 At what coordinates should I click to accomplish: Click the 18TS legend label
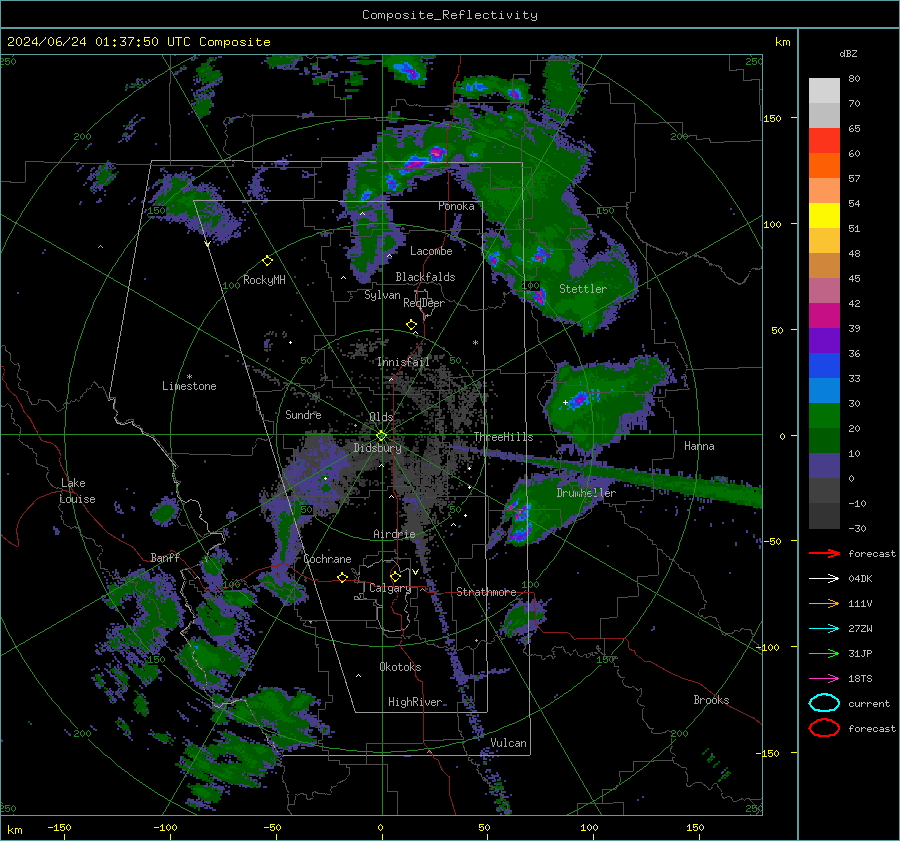click(860, 679)
